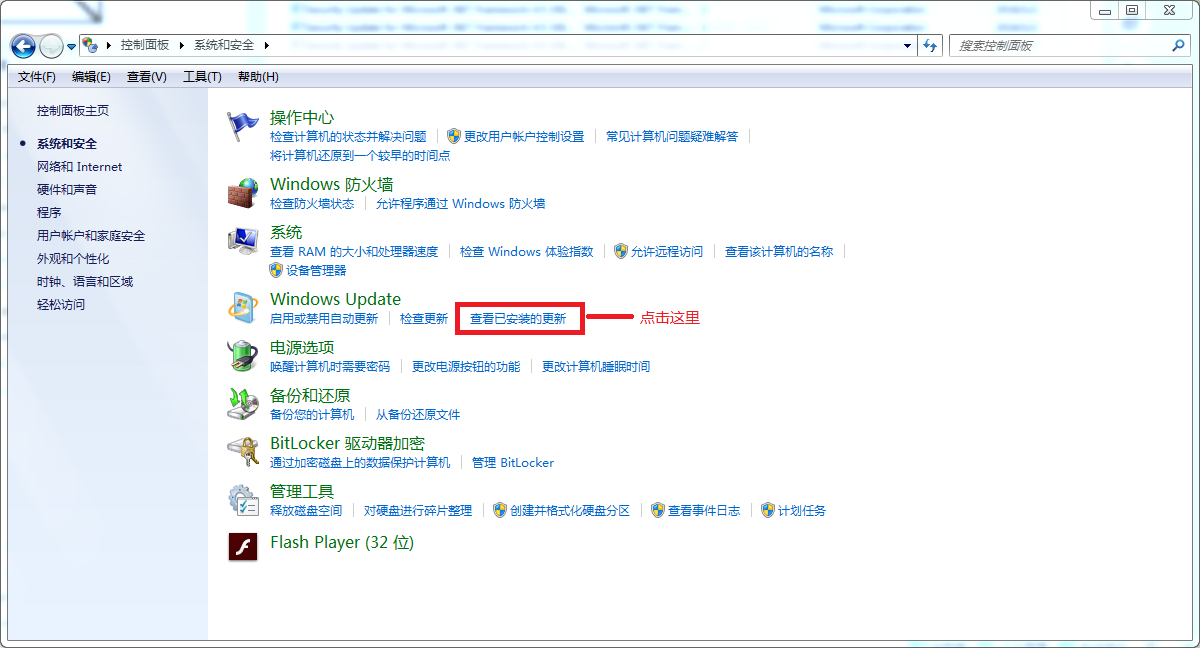Click the Backup and Restore icon
This screenshot has width=1200, height=648.
(243, 404)
